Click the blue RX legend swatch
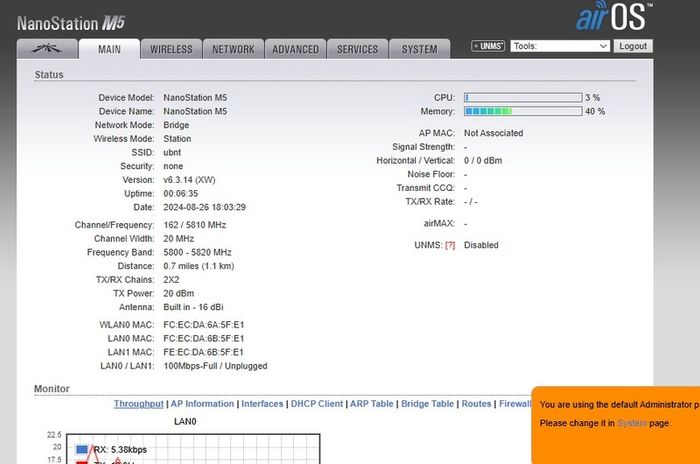The width and height of the screenshot is (700, 464). pos(82,449)
